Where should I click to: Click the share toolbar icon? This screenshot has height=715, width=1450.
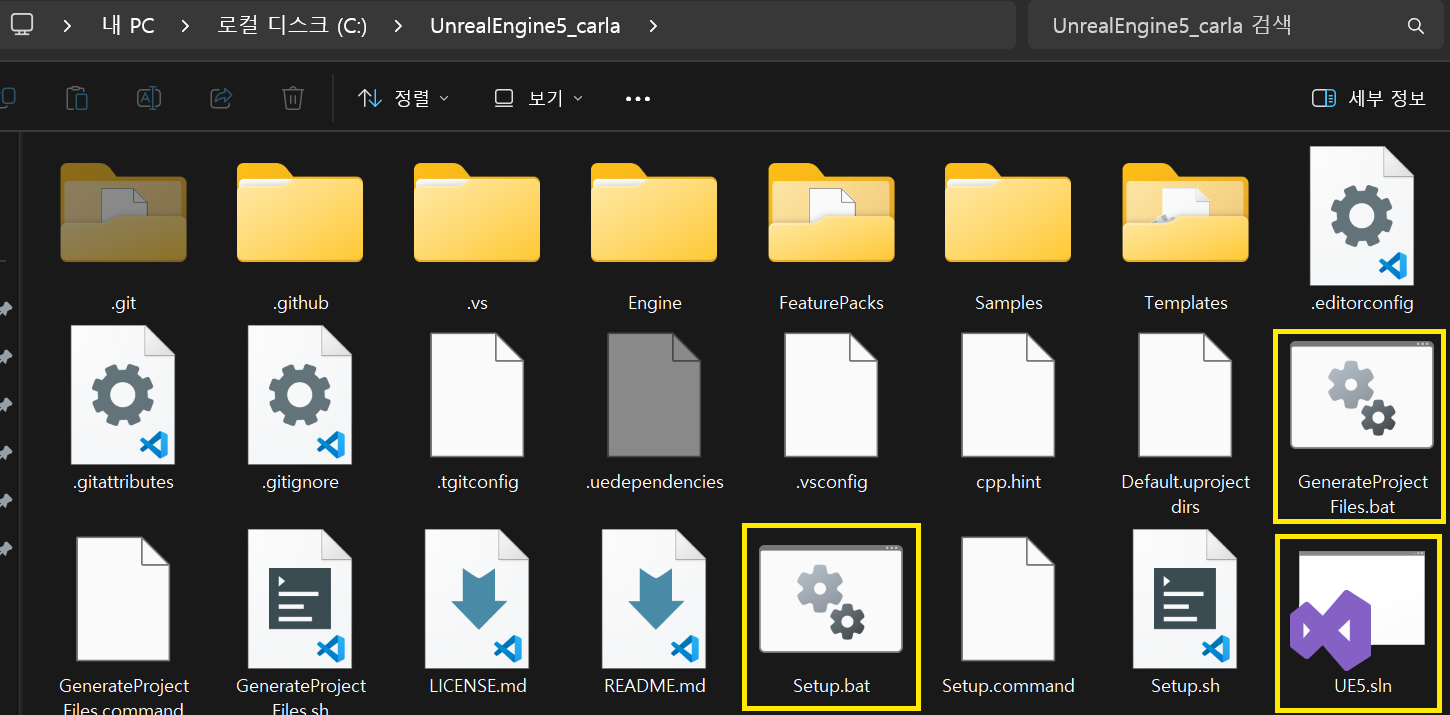tap(221, 98)
